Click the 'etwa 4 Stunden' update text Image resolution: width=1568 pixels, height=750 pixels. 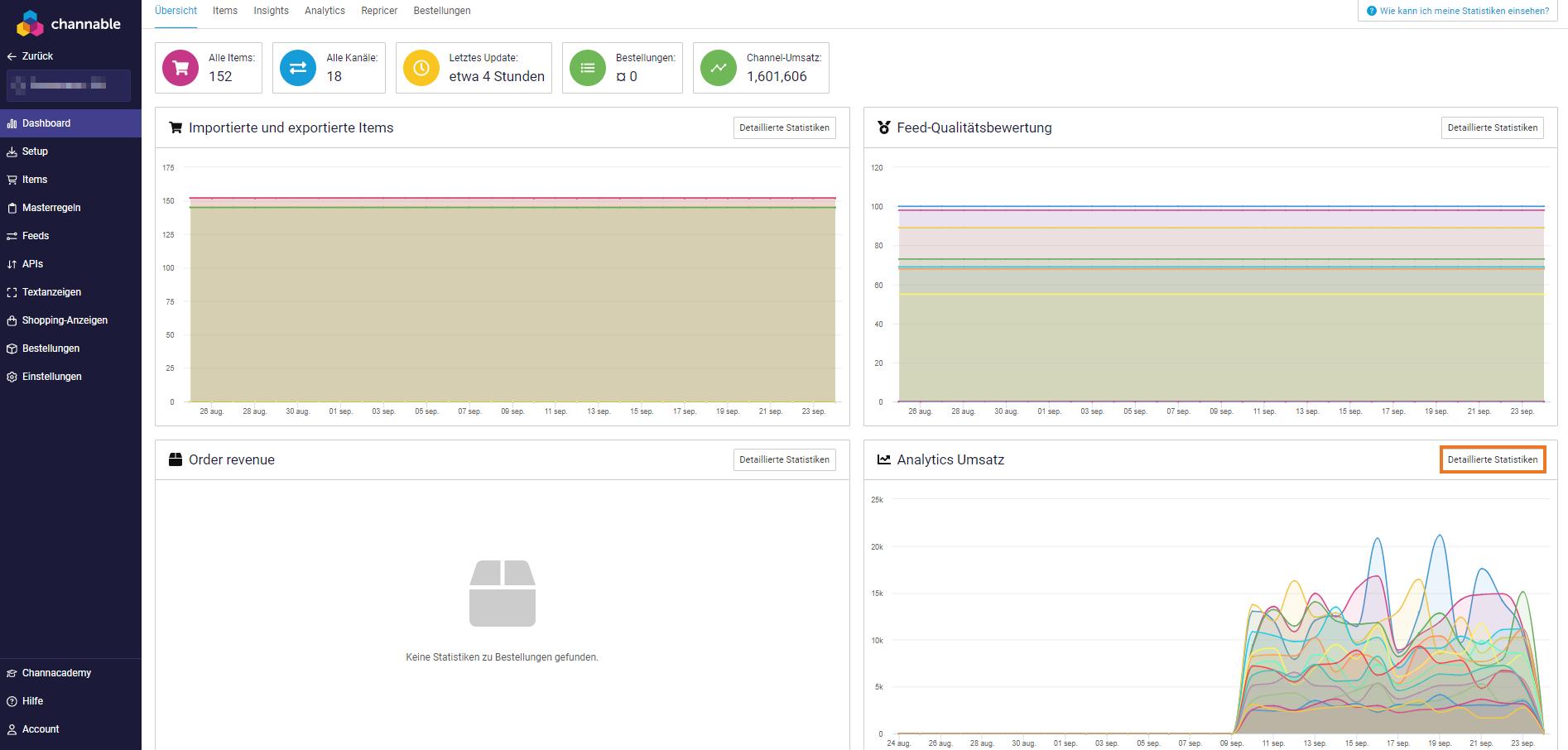click(x=497, y=76)
